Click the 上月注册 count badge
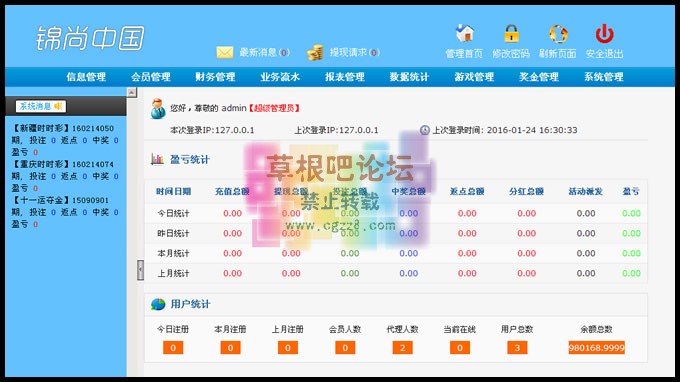The height and width of the screenshot is (382, 680). pos(288,348)
